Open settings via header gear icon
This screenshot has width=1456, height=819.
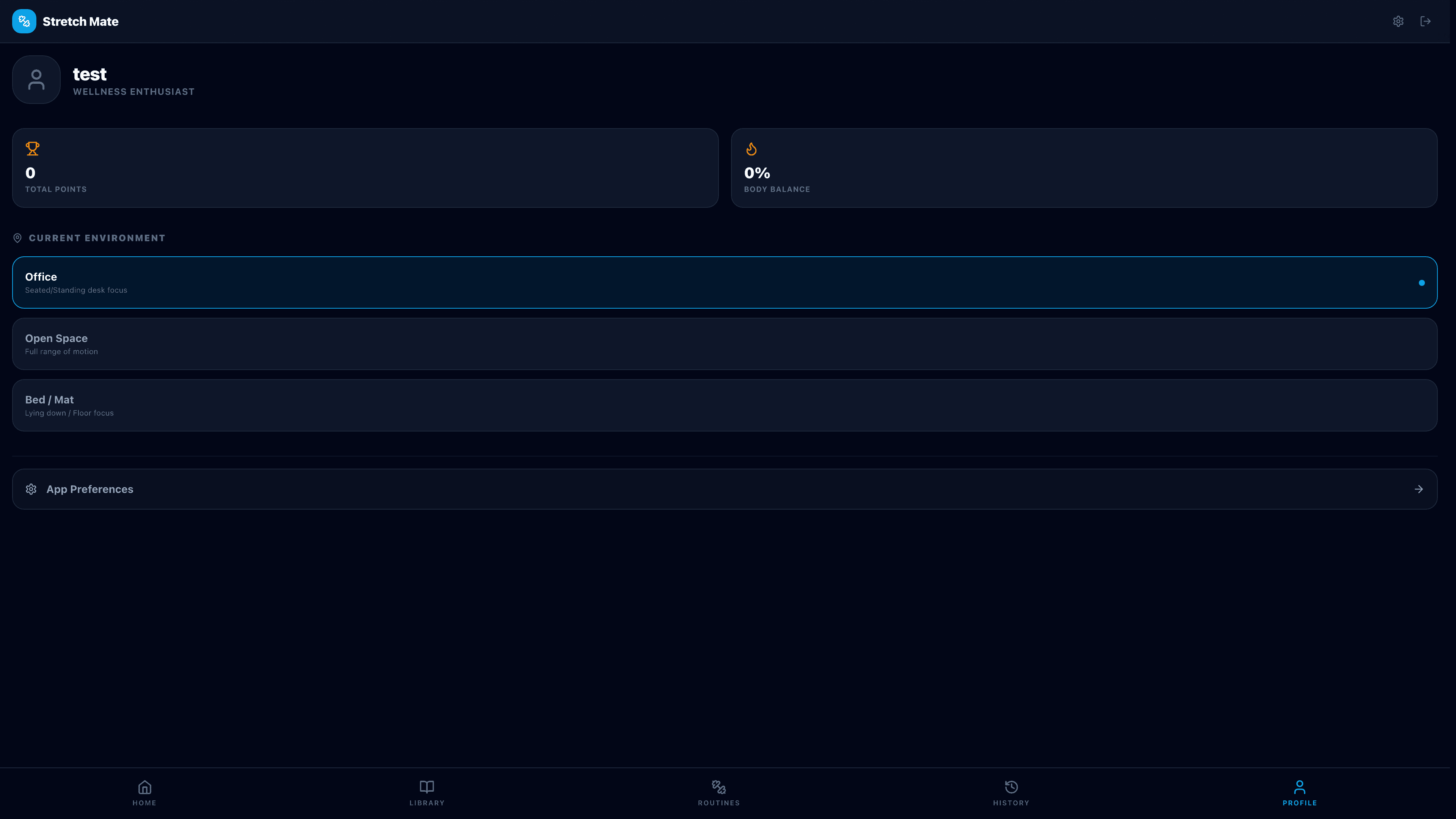[1398, 22]
